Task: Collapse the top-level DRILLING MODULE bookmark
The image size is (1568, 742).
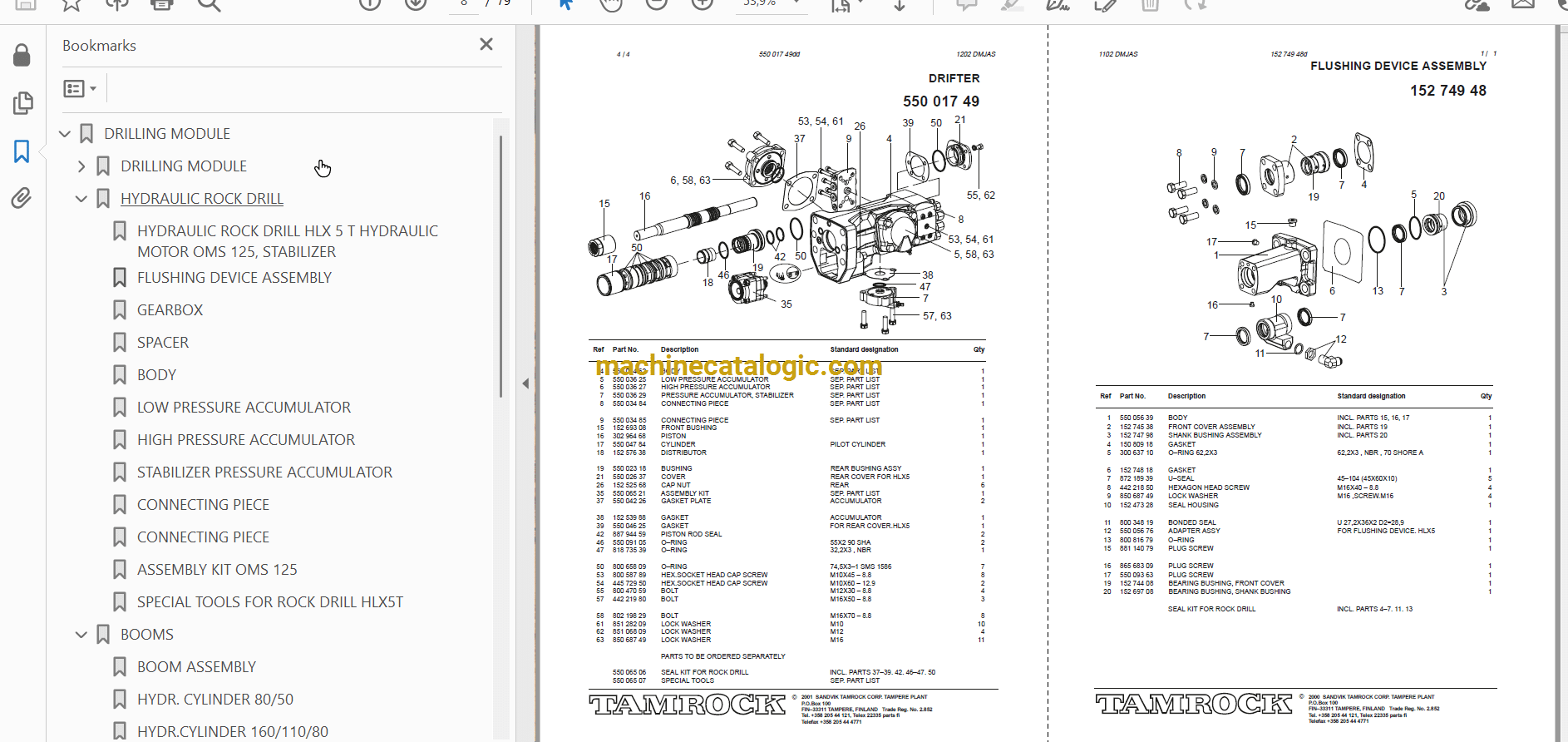Action: pyautogui.click(x=65, y=134)
